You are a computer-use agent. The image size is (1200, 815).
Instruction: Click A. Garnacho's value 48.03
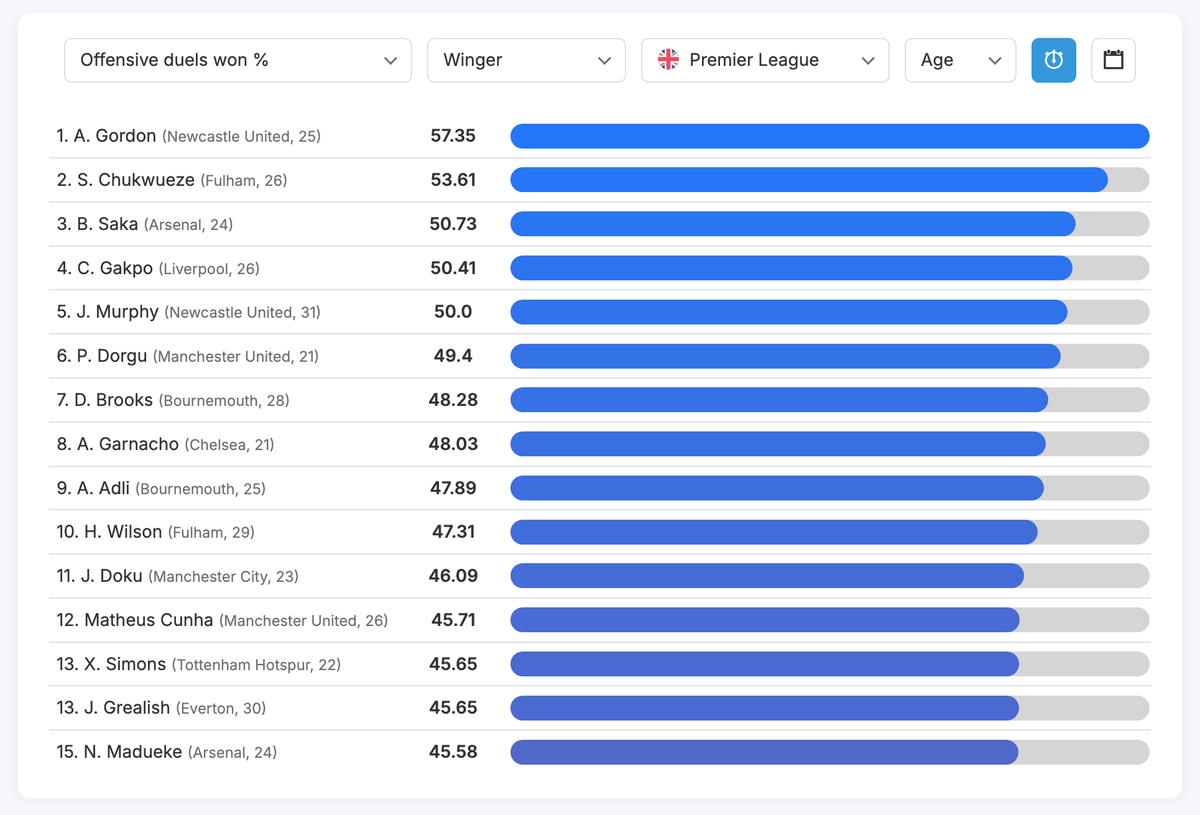[x=453, y=444]
